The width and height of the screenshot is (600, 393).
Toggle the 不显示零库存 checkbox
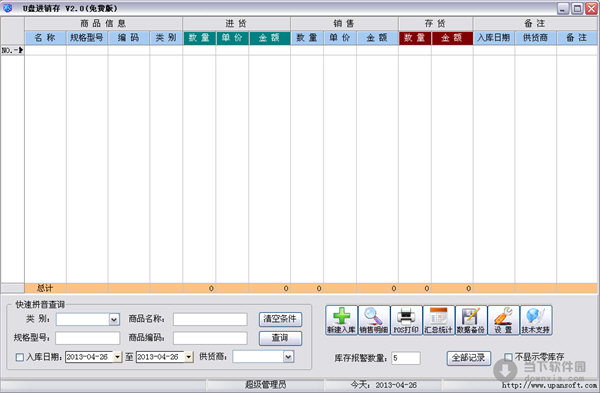[x=508, y=357]
